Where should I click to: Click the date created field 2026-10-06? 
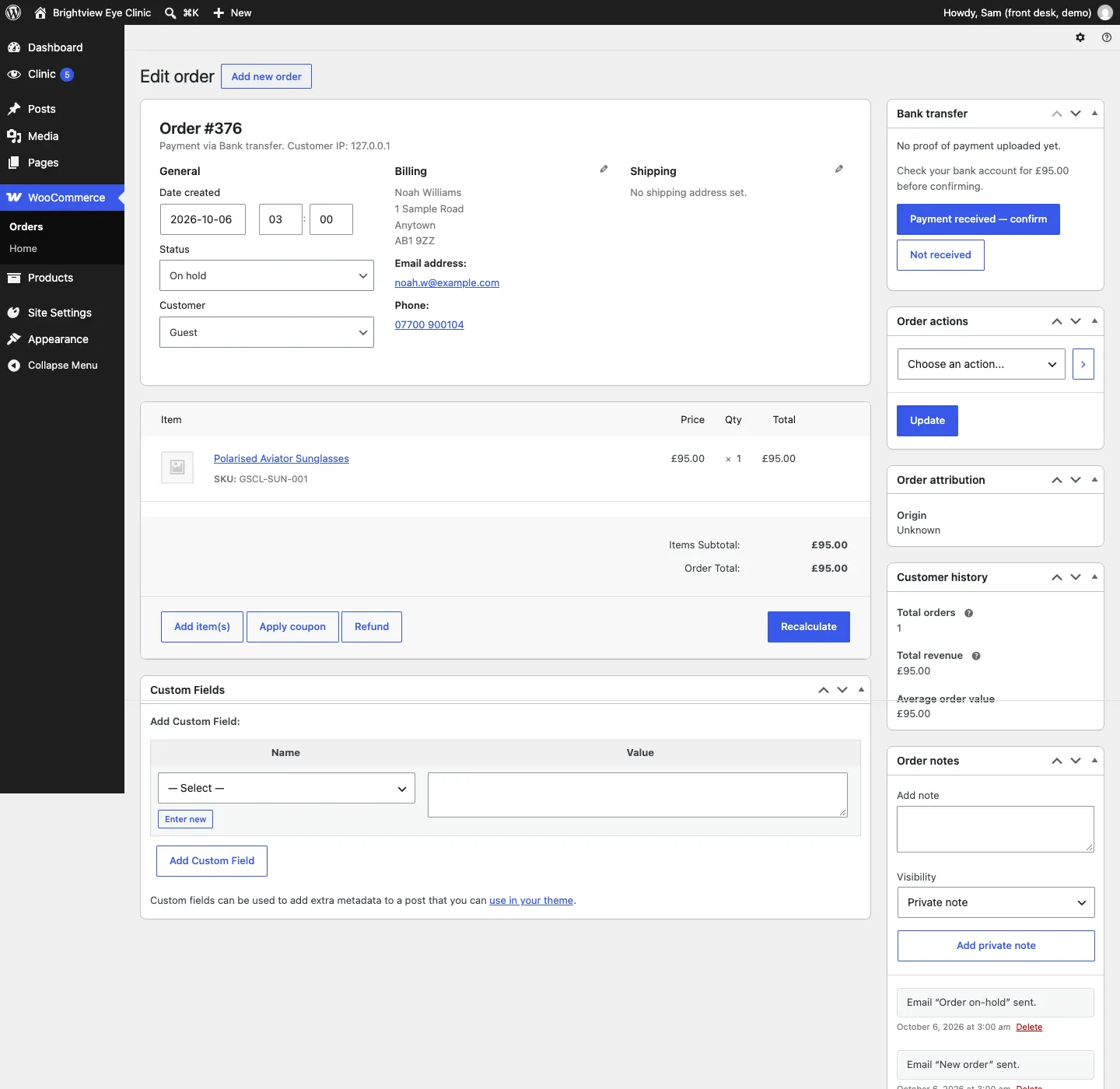click(202, 219)
